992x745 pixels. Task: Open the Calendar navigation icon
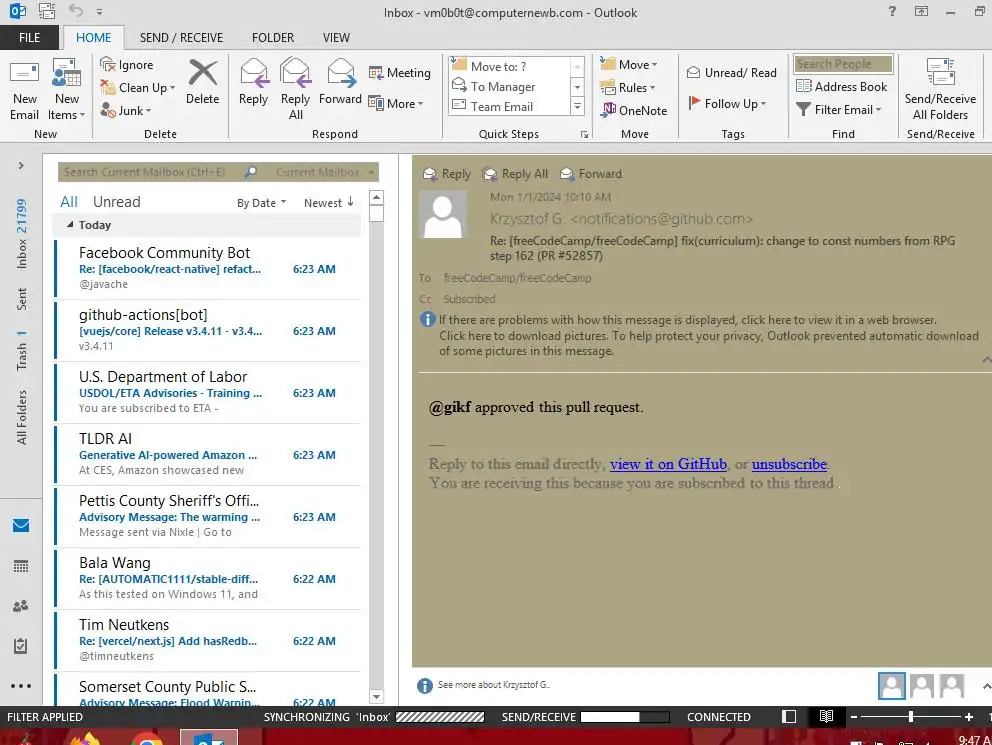coord(21,566)
